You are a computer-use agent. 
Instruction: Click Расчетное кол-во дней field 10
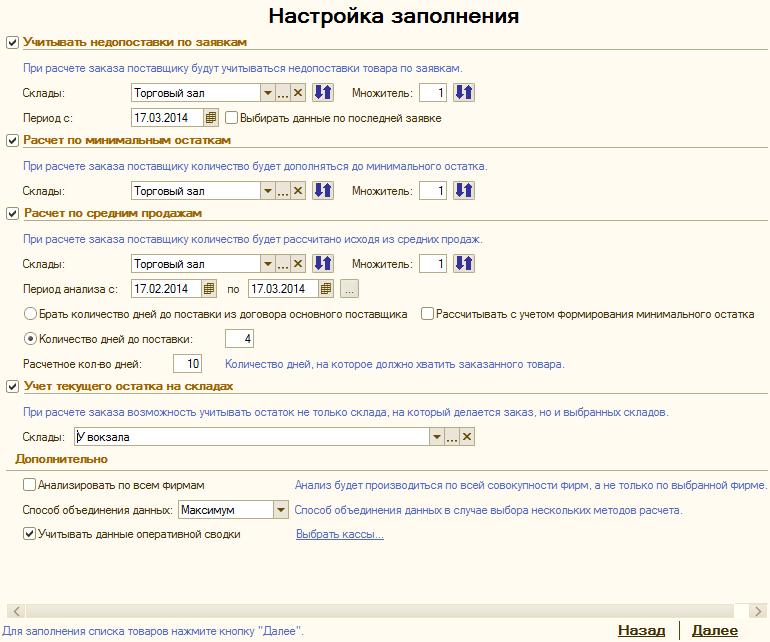[x=188, y=364]
